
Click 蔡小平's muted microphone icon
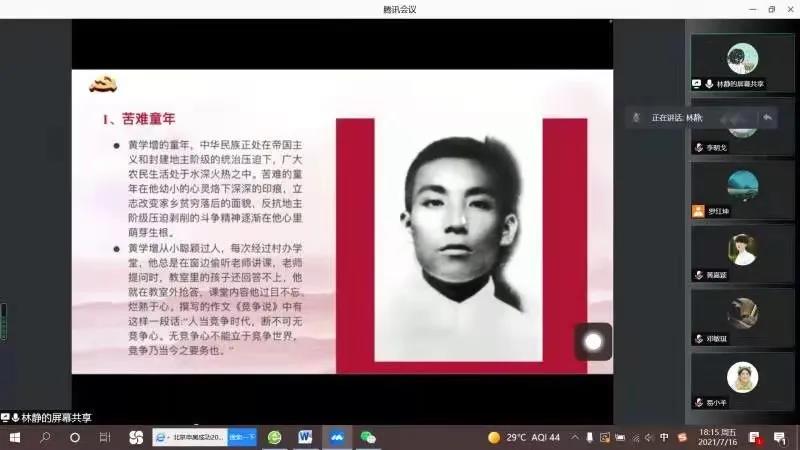click(x=698, y=402)
